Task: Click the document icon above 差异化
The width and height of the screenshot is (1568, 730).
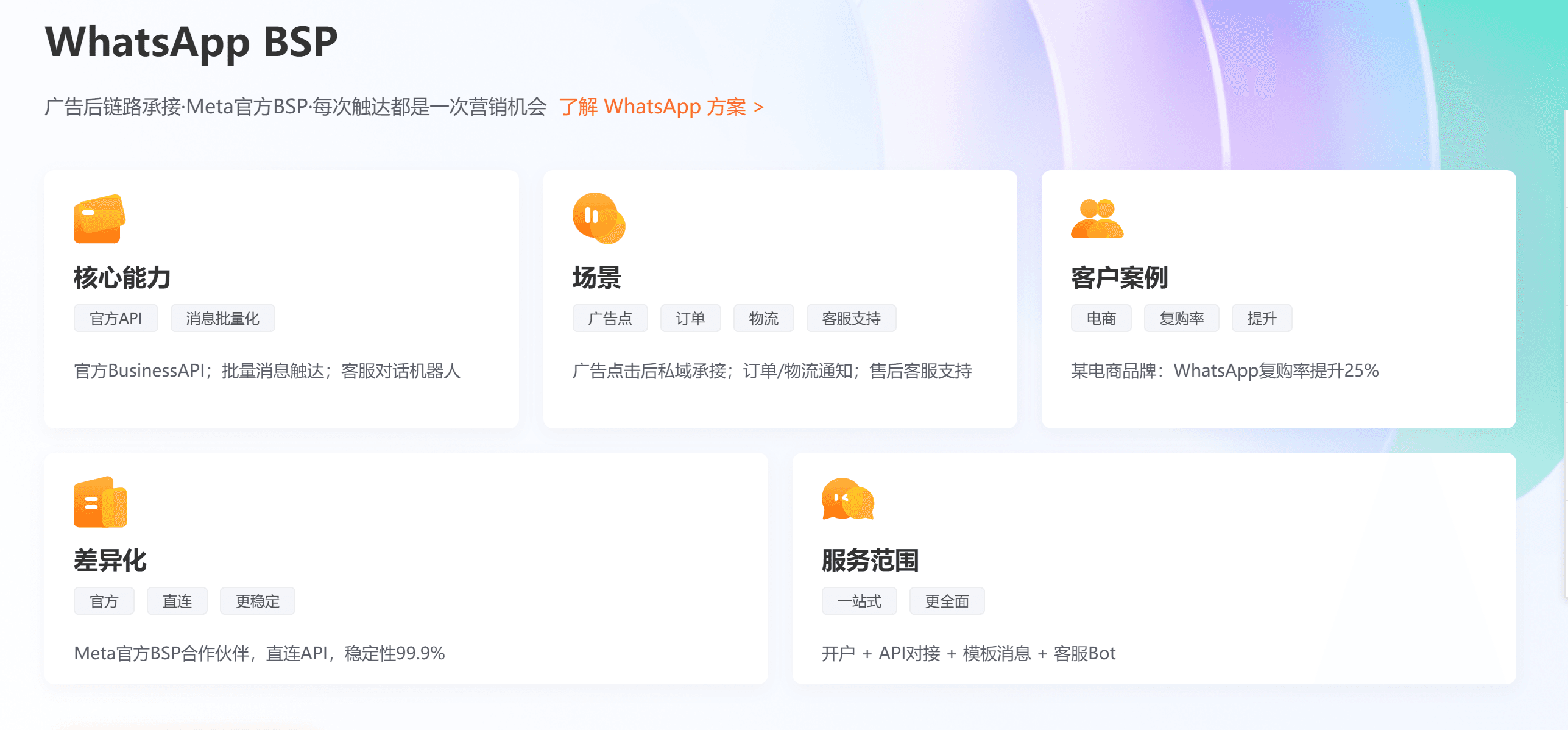Action: click(101, 501)
